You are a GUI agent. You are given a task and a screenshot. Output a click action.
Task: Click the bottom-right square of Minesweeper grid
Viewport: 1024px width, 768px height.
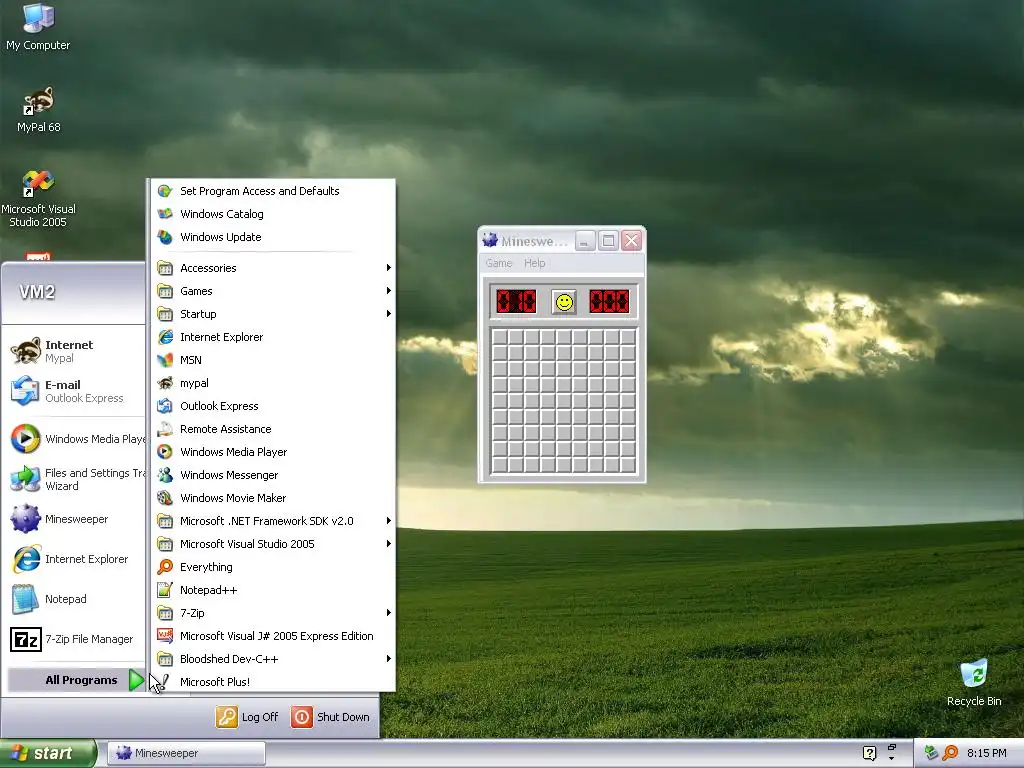coord(628,465)
